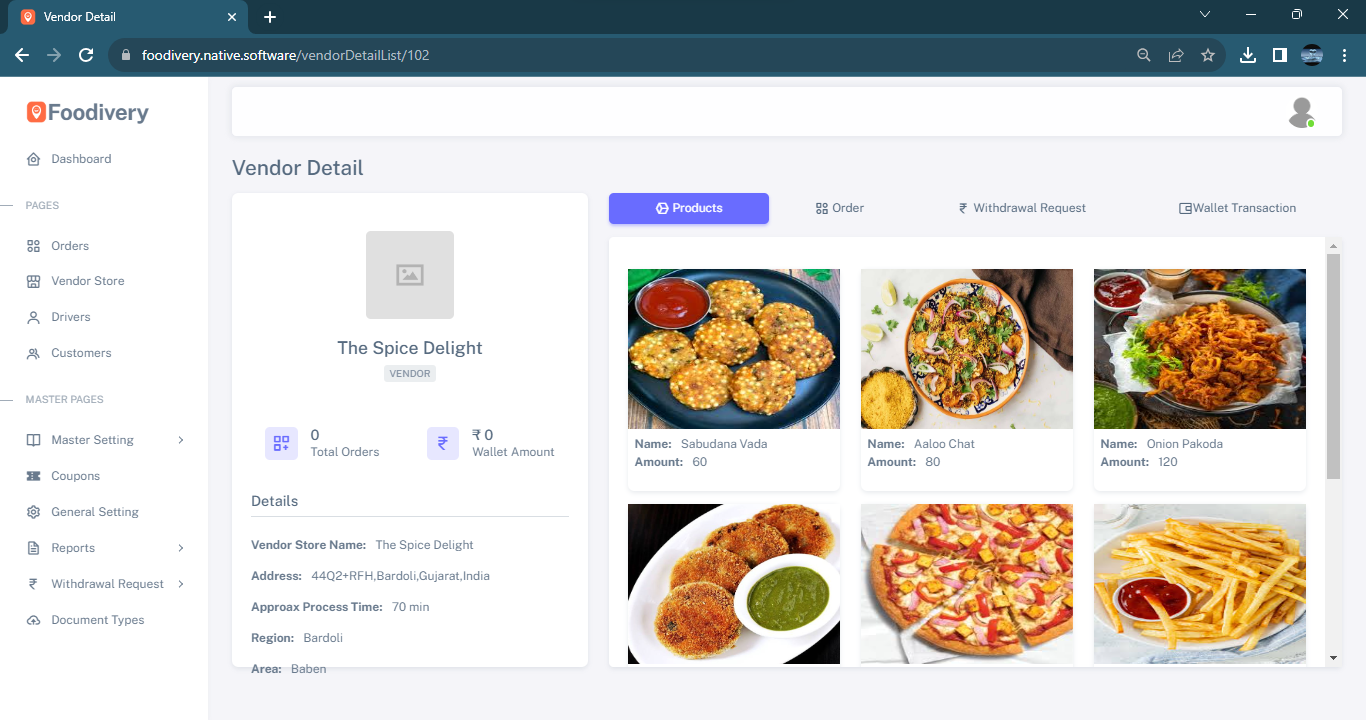Go to the Customers page link
The height and width of the screenshot is (720, 1366).
81,353
